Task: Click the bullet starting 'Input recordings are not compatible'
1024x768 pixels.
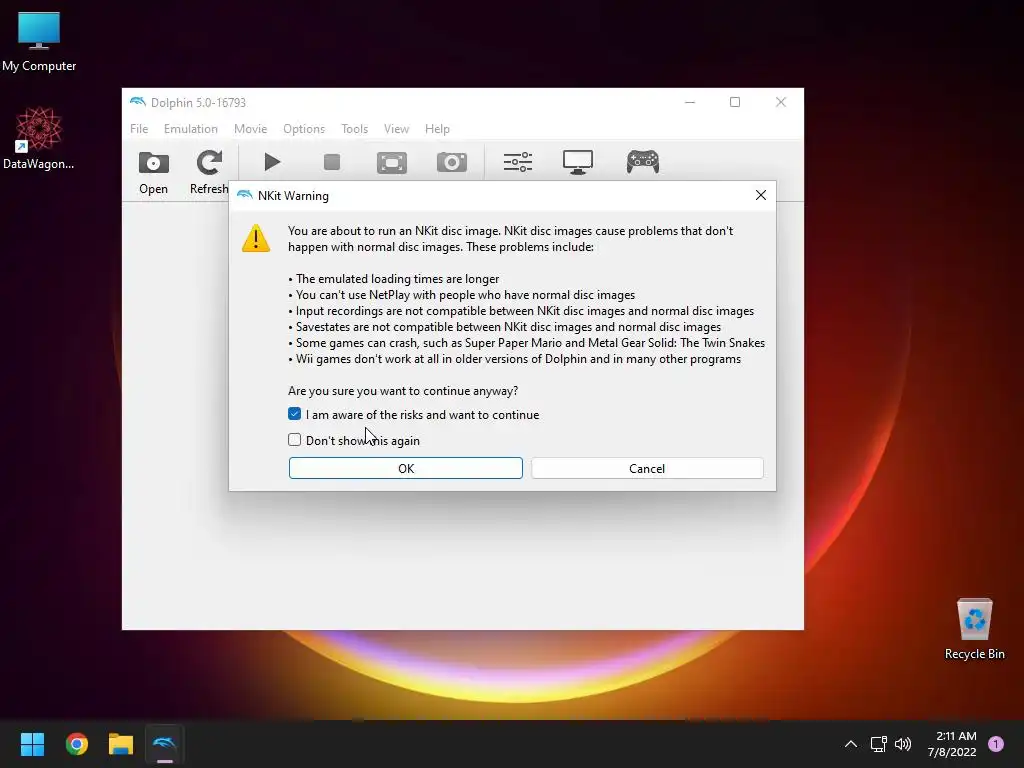Action: coord(521,311)
